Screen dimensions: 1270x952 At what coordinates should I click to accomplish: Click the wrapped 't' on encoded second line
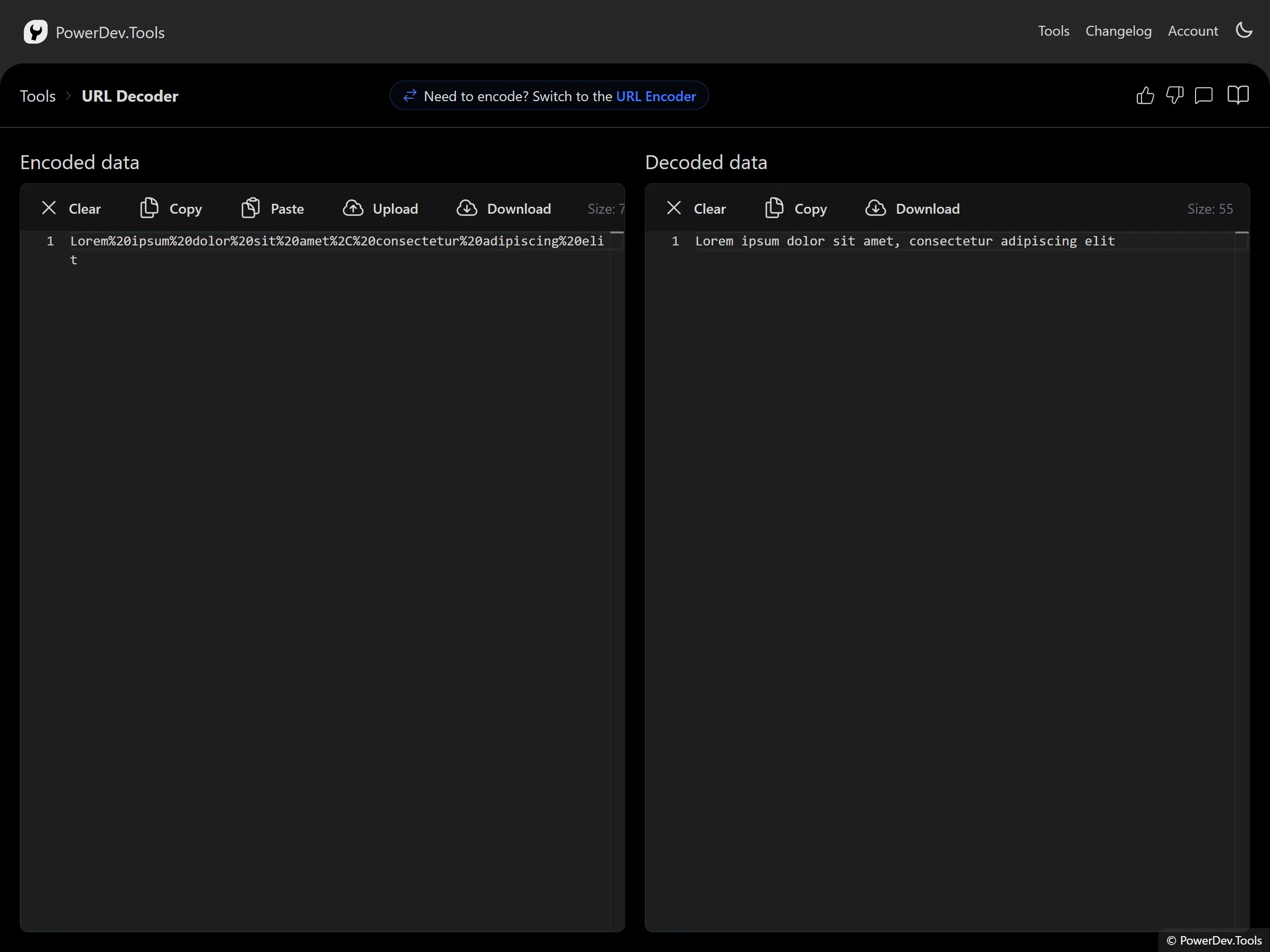tap(73, 260)
